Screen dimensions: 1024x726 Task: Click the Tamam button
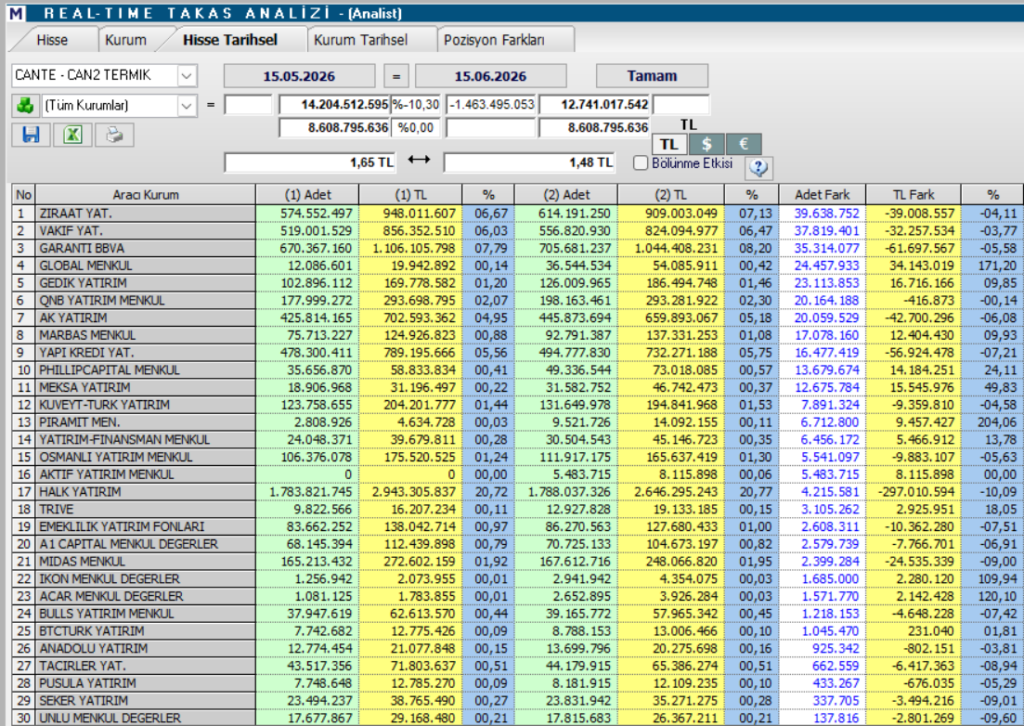(652, 76)
